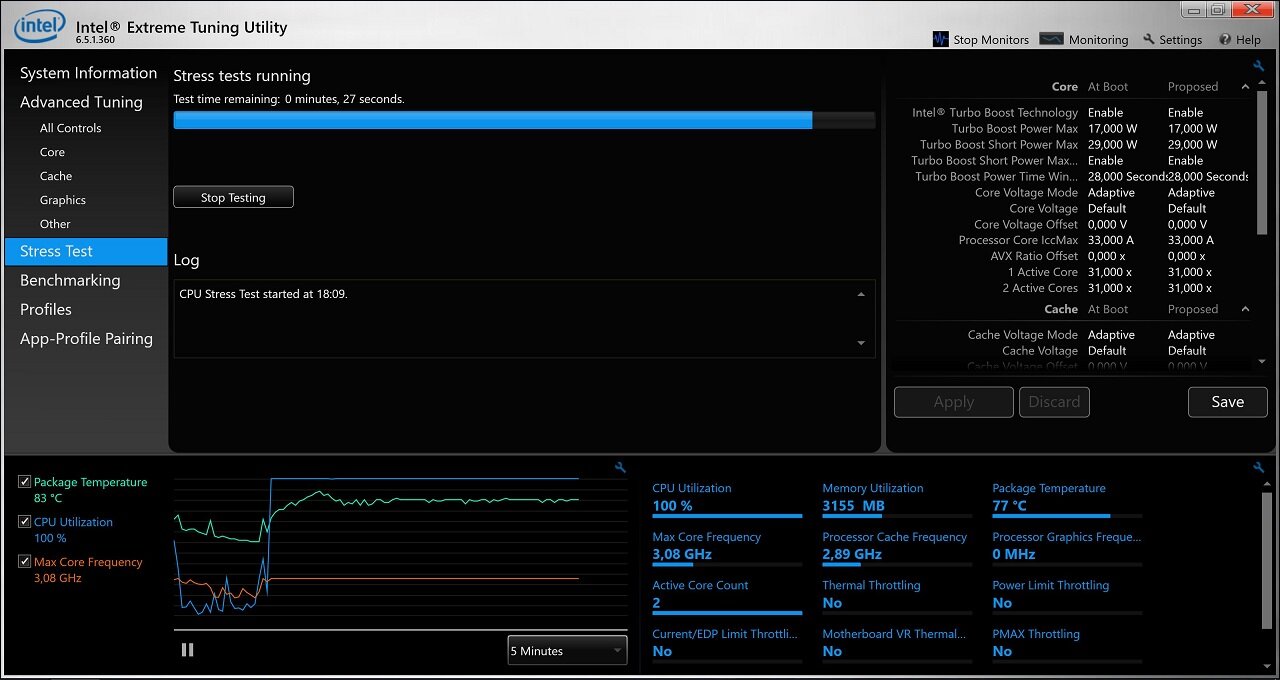
Task: Click the AVX Ratio Offset row label
Action: (x=1034, y=257)
